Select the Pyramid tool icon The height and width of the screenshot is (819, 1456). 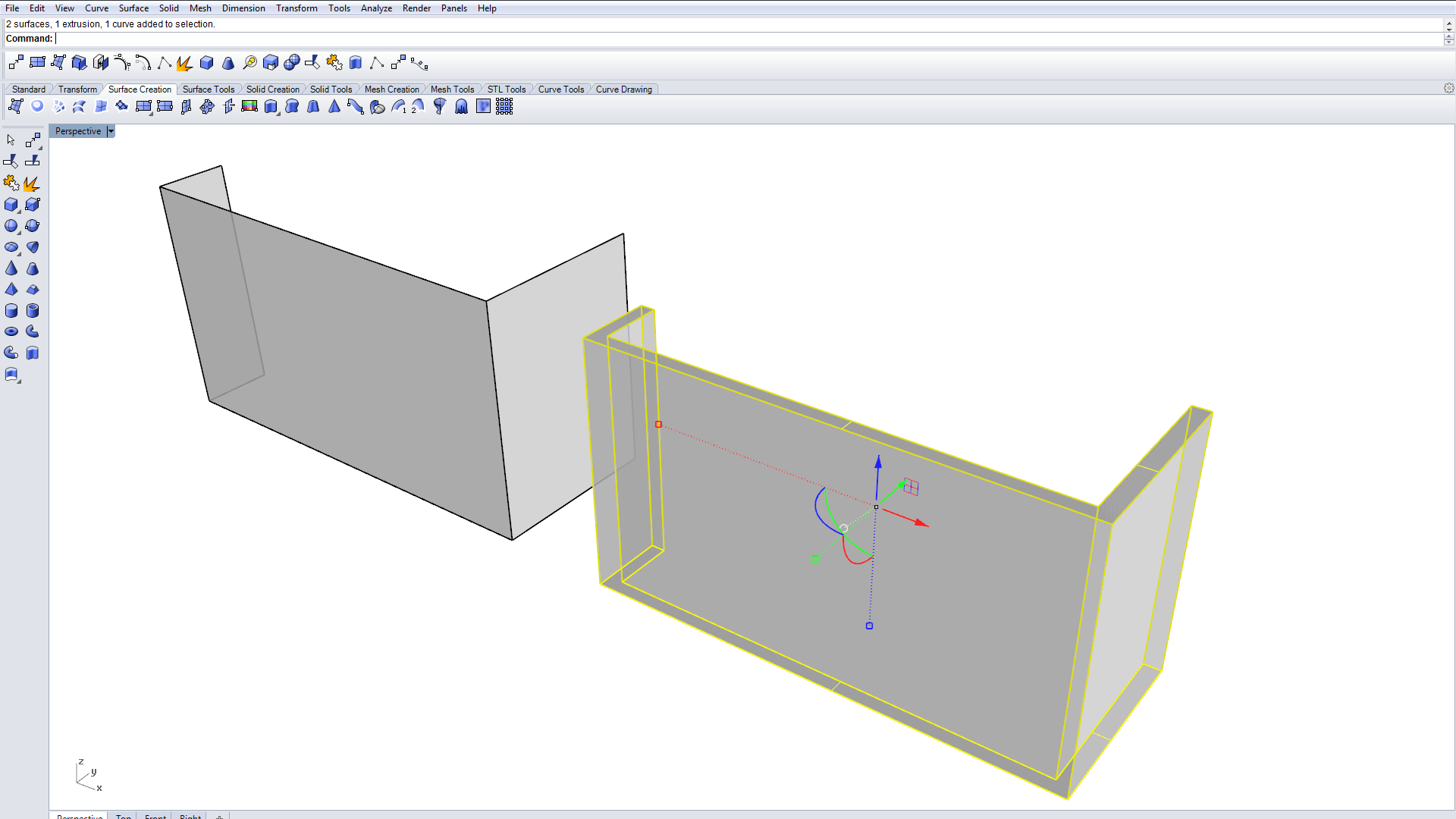[x=11, y=290]
